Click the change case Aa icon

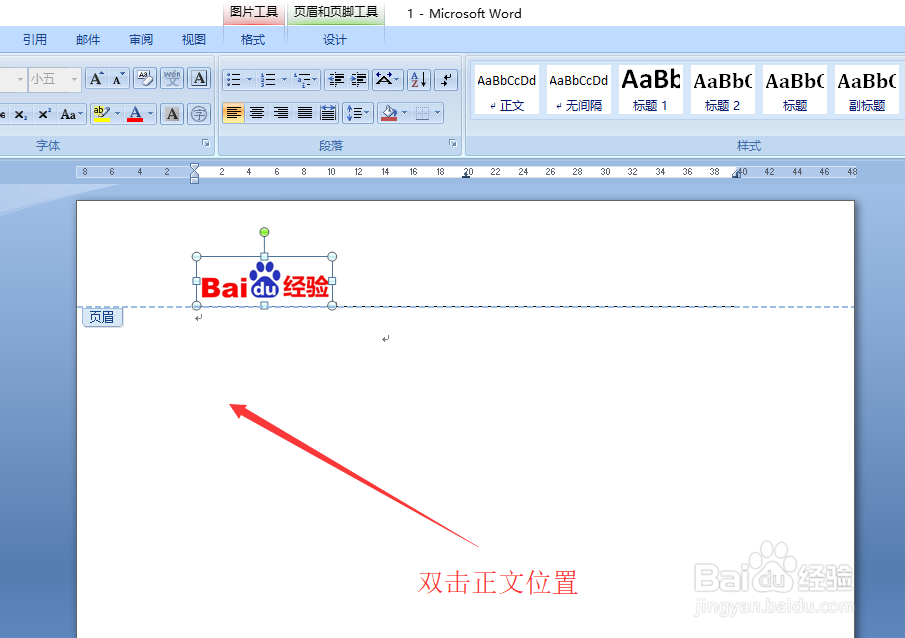point(72,114)
